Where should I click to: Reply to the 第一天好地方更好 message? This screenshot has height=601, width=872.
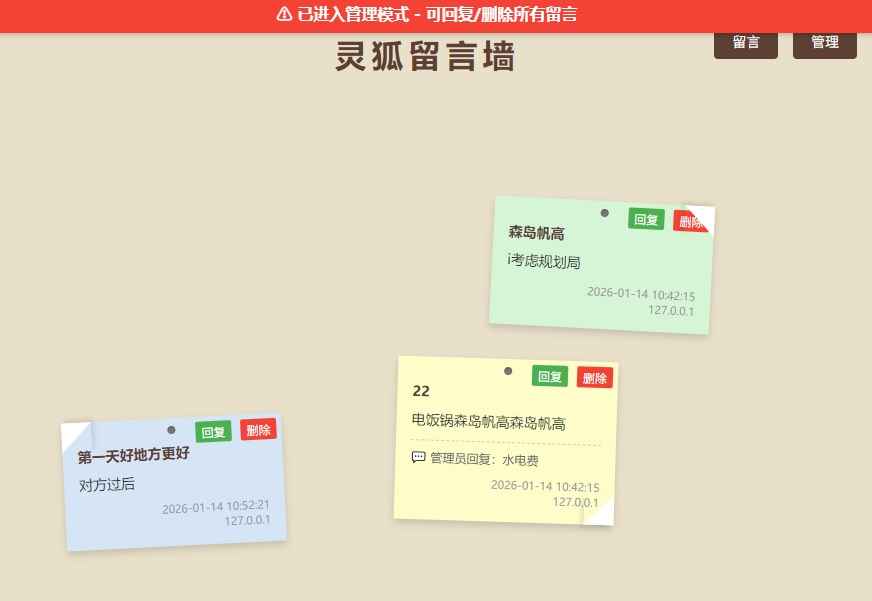point(212,432)
